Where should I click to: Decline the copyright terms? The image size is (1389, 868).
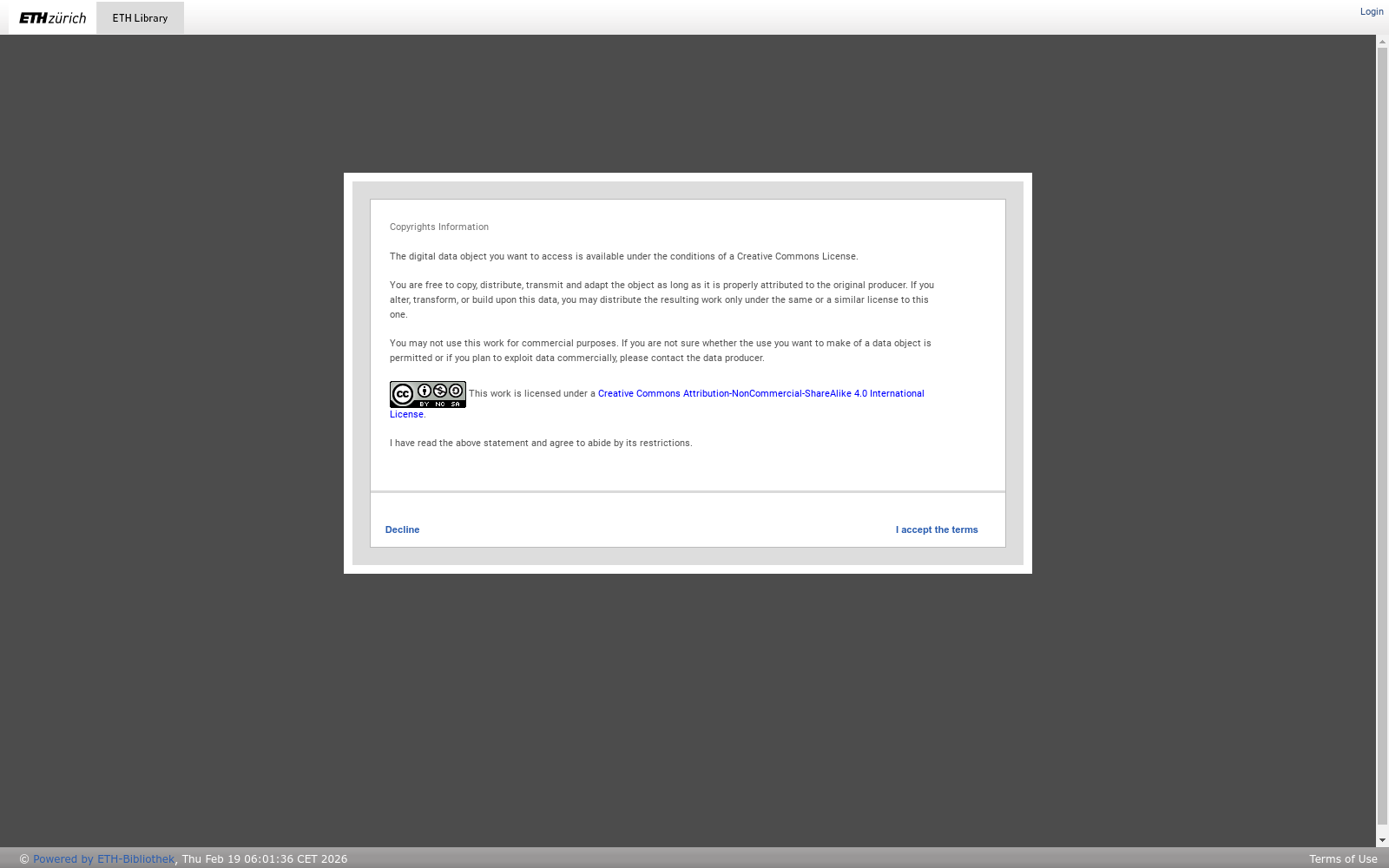pyautogui.click(x=402, y=529)
